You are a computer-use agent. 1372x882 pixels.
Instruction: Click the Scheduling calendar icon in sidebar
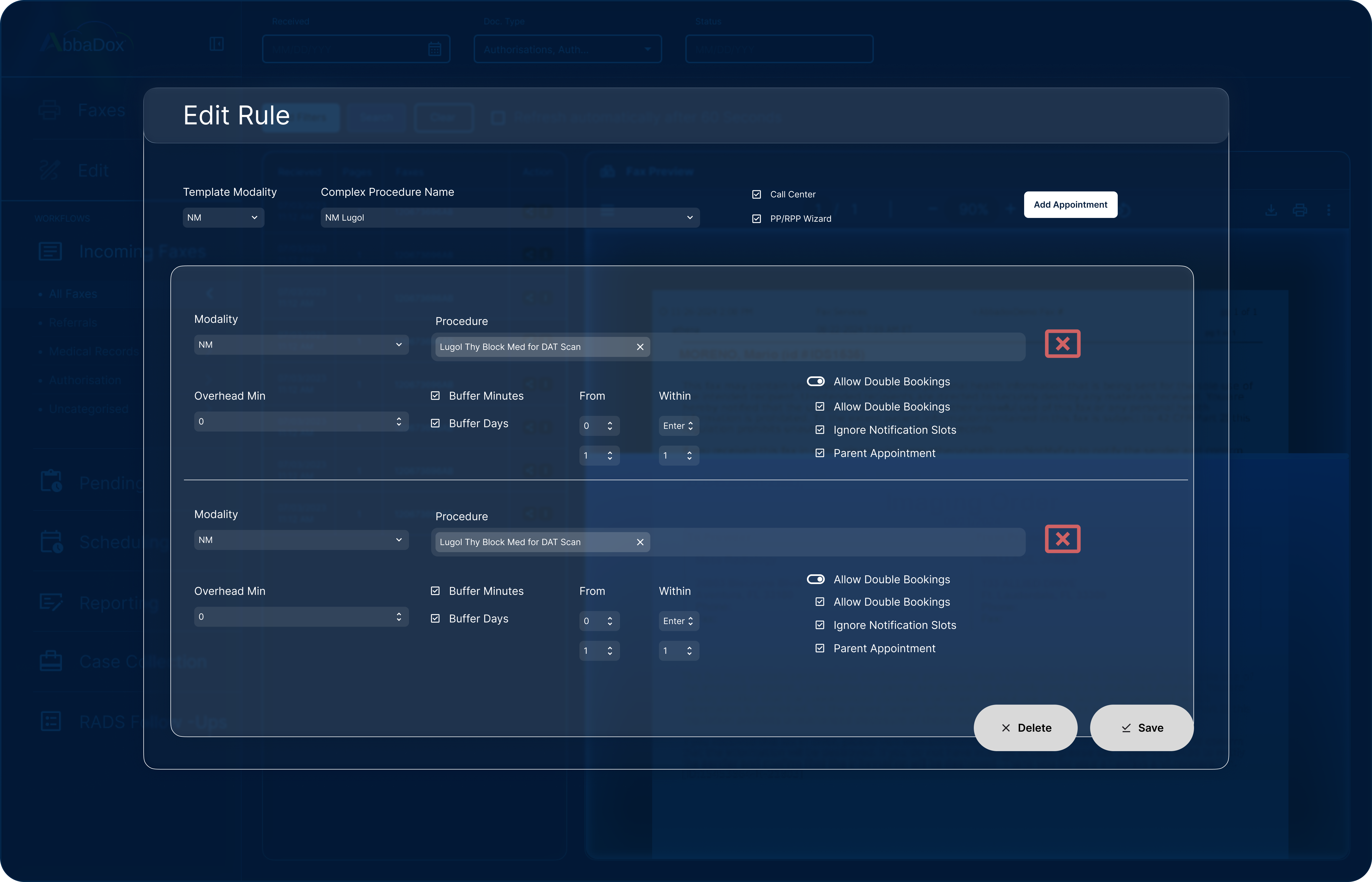pyautogui.click(x=50, y=542)
